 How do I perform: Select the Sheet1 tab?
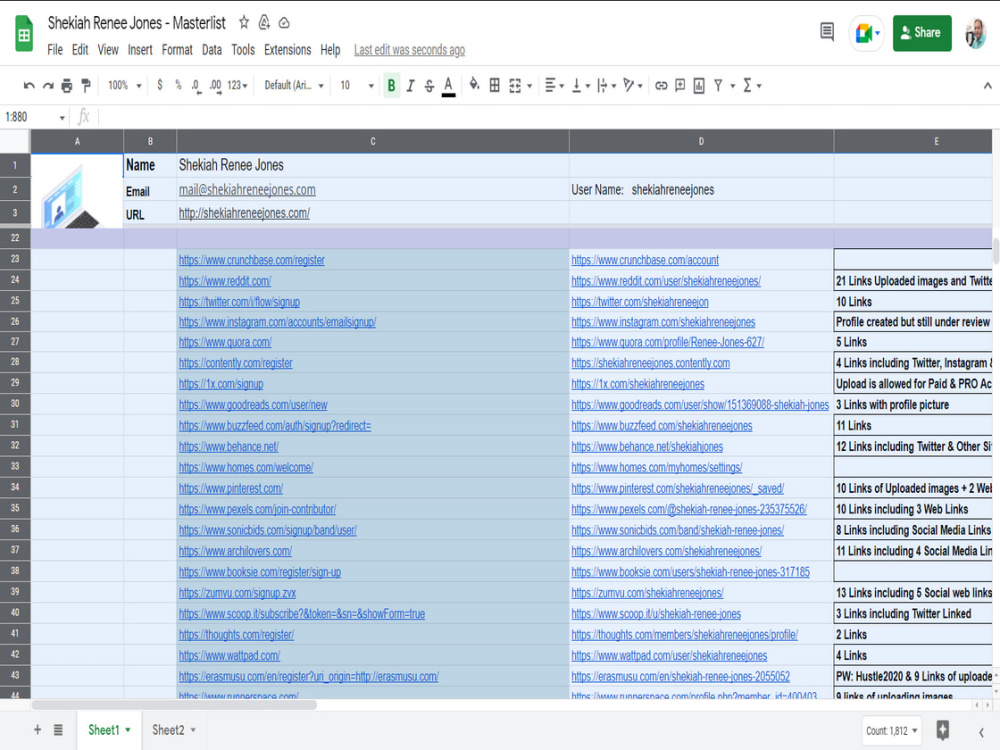coord(109,730)
